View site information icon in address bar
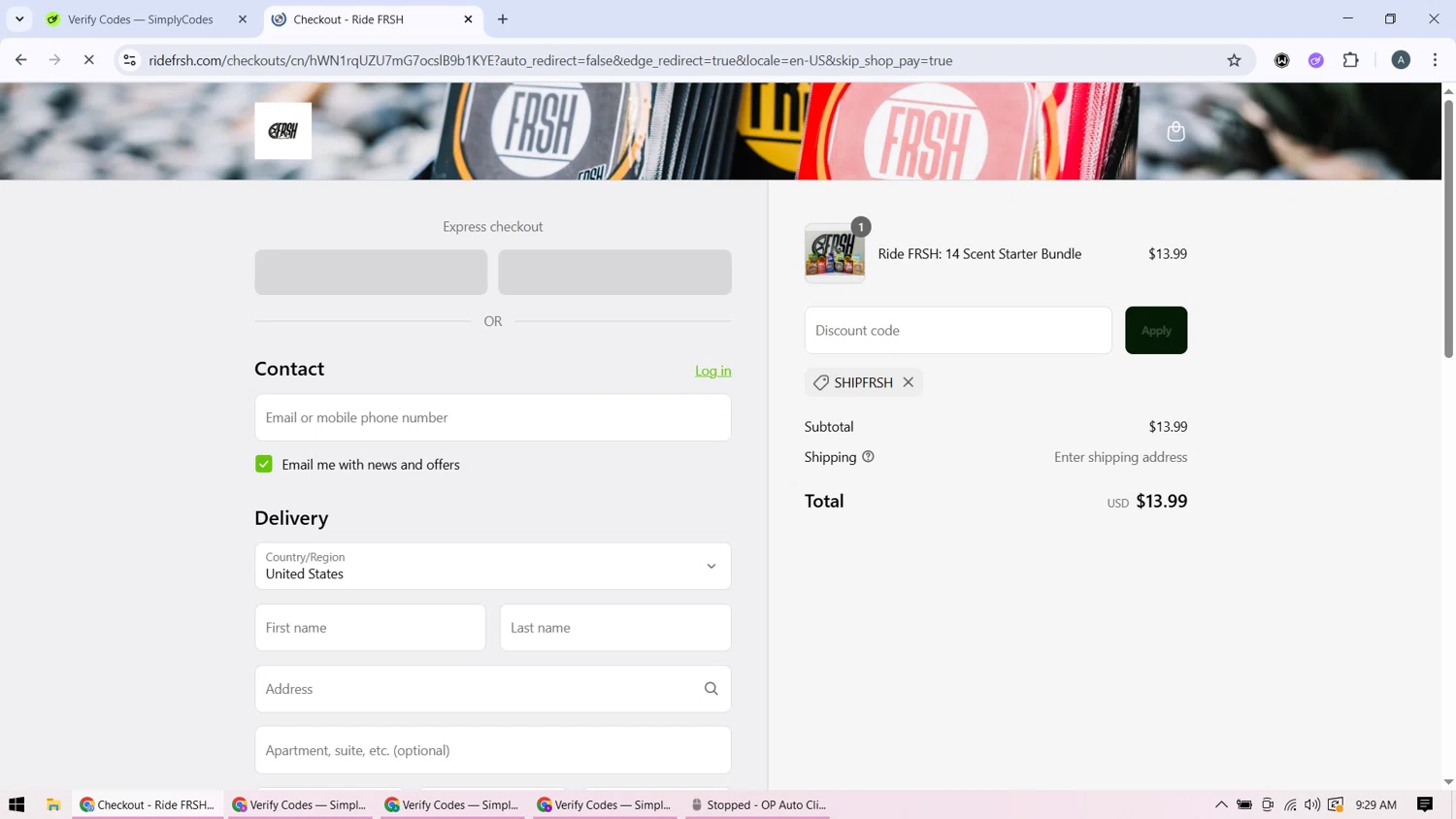This screenshot has width=1456, height=819. 129,60
